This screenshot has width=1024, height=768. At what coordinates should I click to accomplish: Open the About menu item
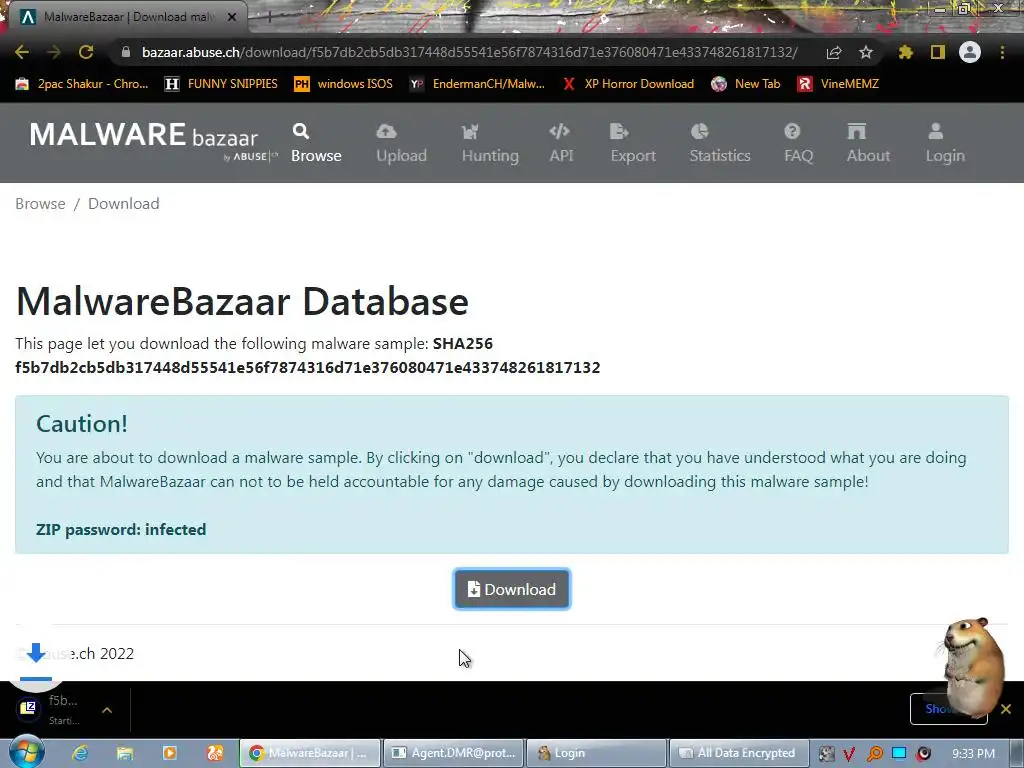tap(868, 143)
